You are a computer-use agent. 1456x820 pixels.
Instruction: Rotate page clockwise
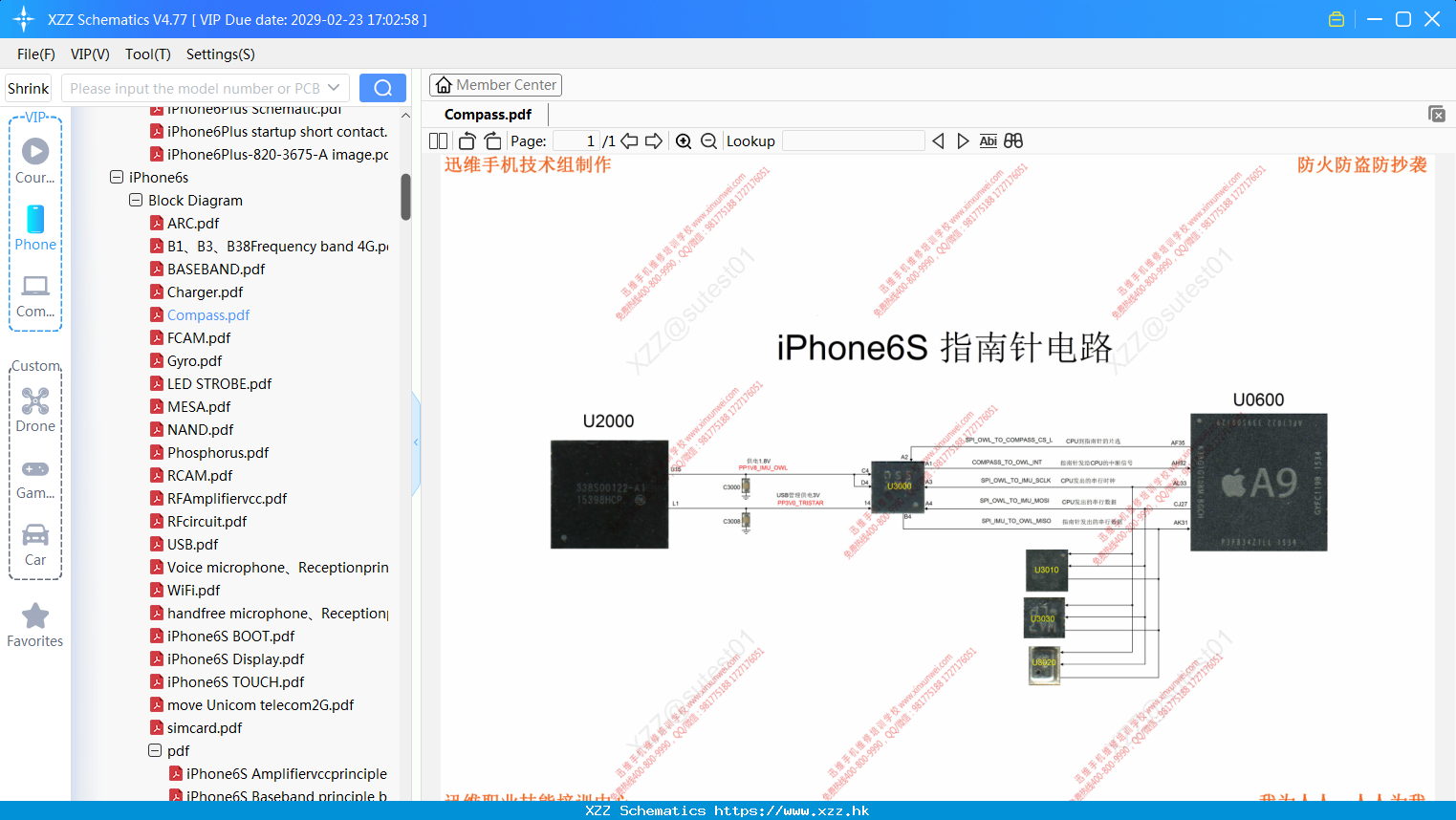point(492,140)
